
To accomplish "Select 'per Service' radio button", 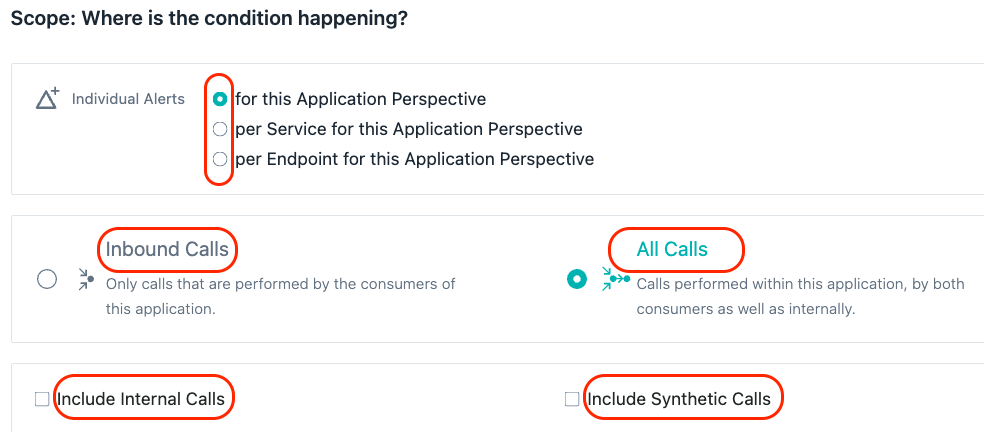I will coord(220,129).
